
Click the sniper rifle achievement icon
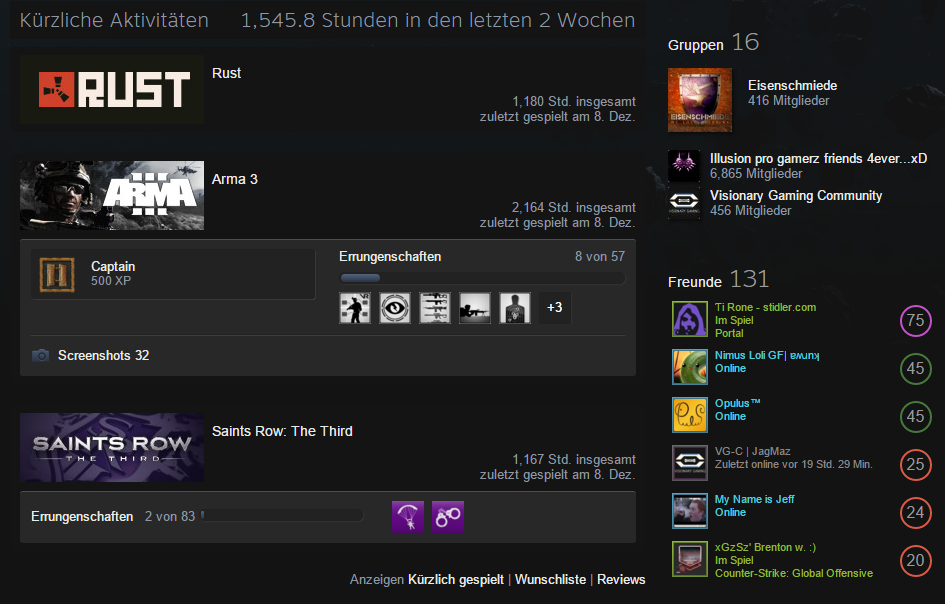pos(475,308)
